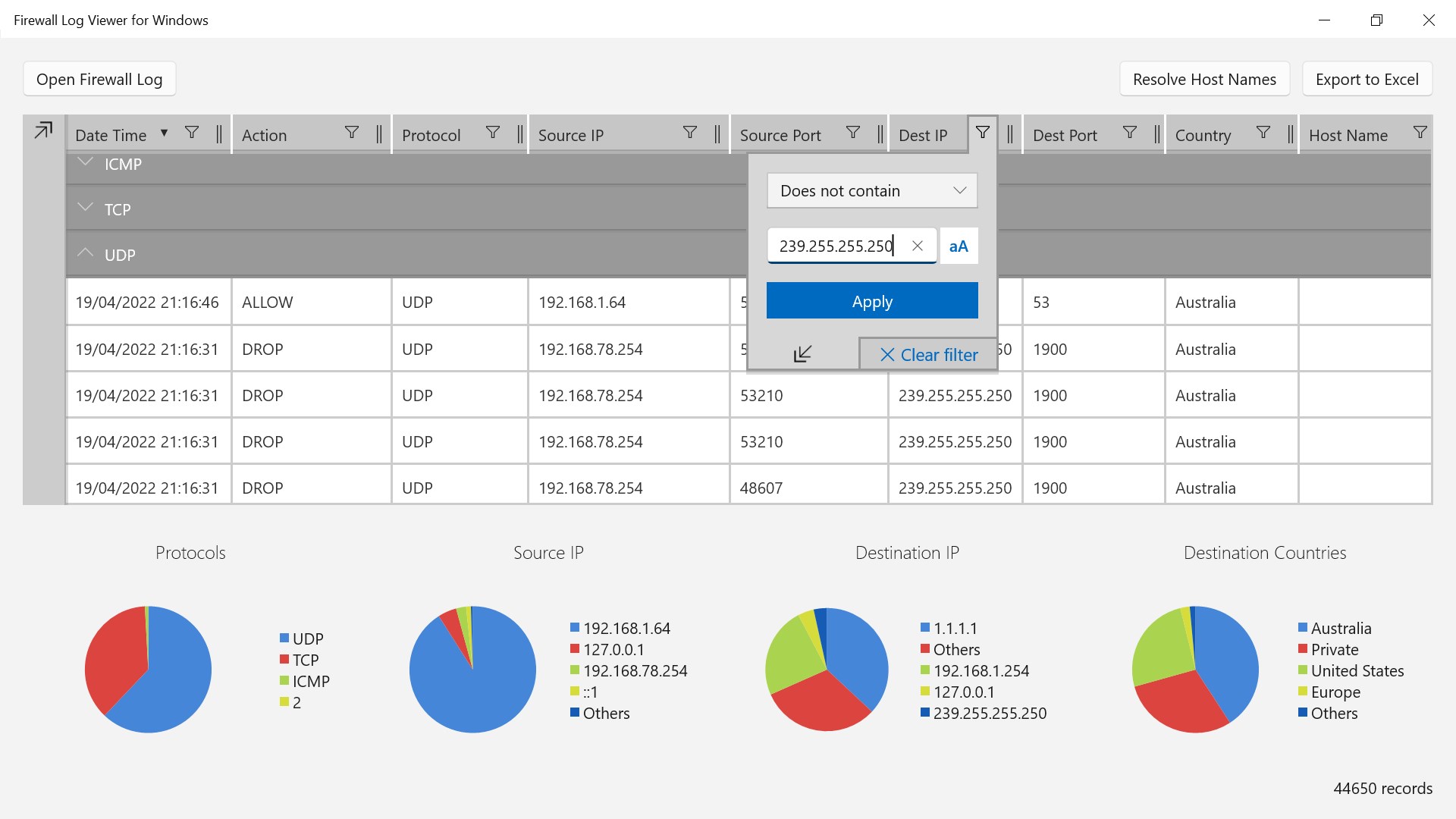Viewport: 1456px width, 819px height.
Task: Collapse the UDP protocol group
Action: tap(86, 253)
